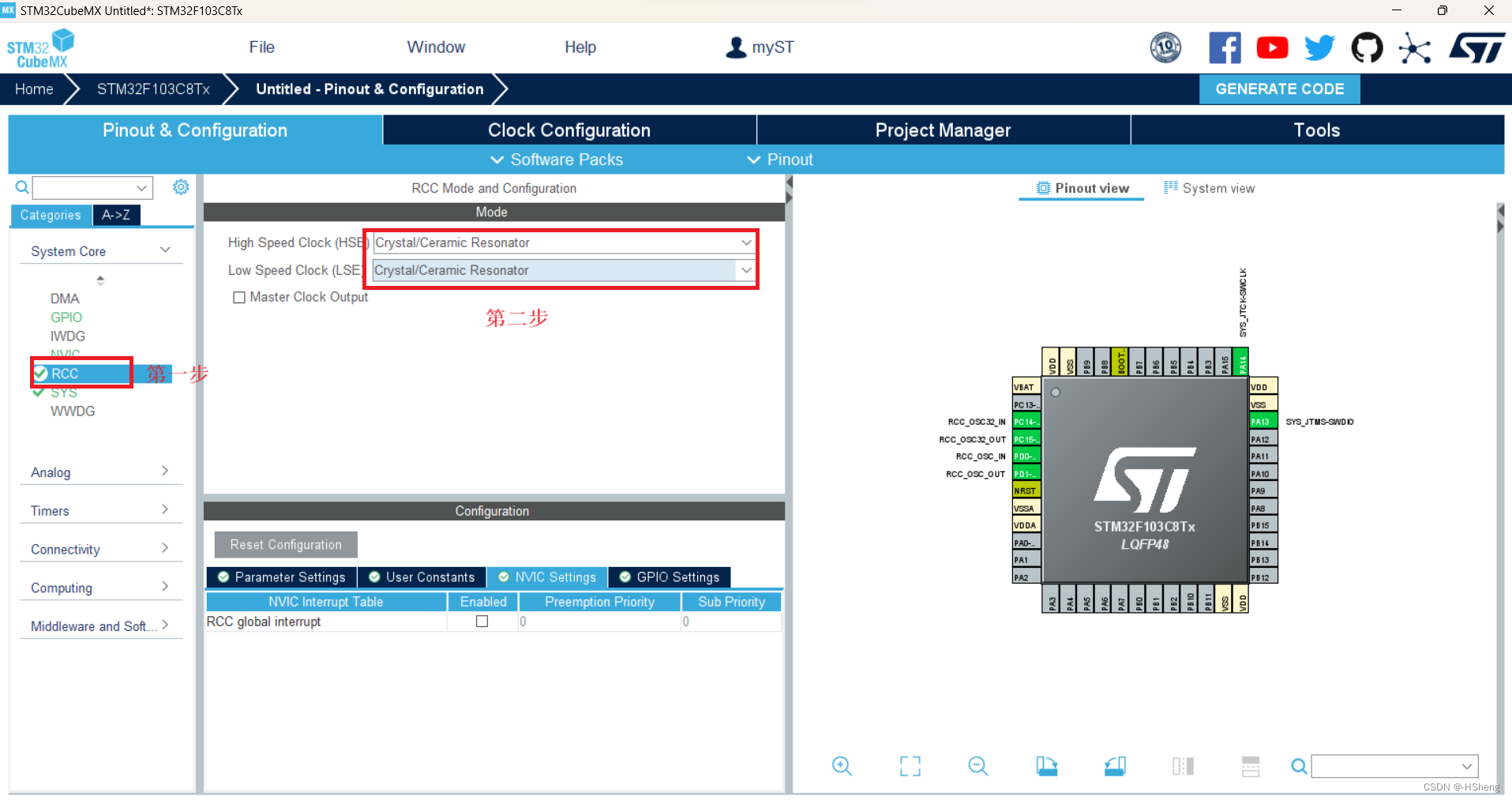The image size is (1512, 800).
Task: Select the zoom out tool in pinout toolbar
Action: [x=977, y=765]
